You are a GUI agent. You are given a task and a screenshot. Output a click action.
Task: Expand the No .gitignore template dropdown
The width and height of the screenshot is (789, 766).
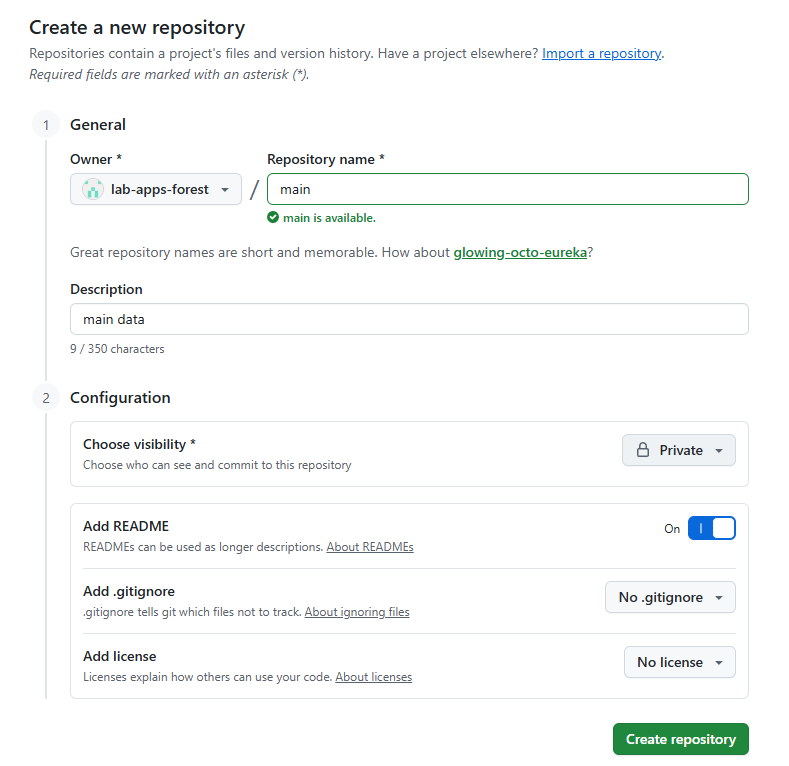(670, 597)
